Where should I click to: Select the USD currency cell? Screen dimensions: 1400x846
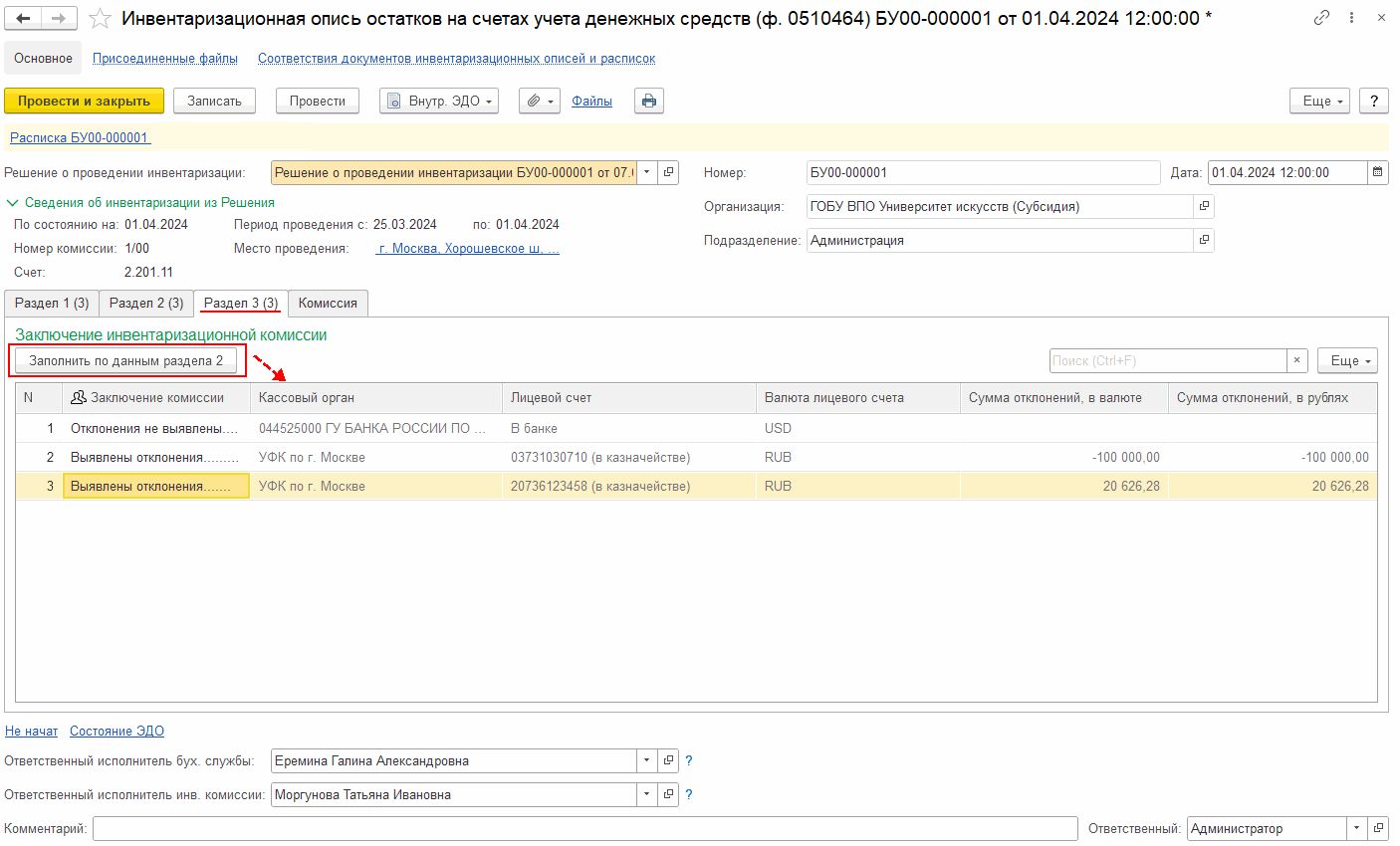pyautogui.click(x=858, y=428)
